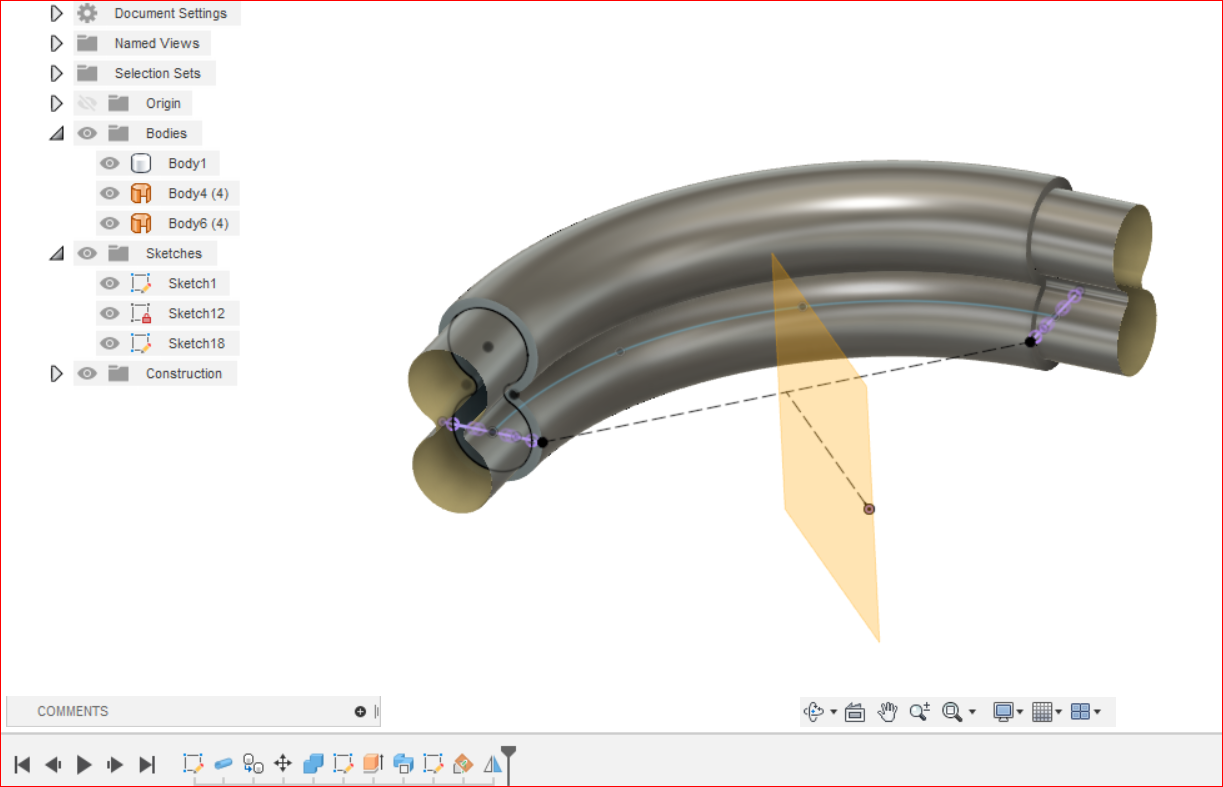The width and height of the screenshot is (1223, 787).
Task: Expand the Named Views folder
Action: coord(57,43)
